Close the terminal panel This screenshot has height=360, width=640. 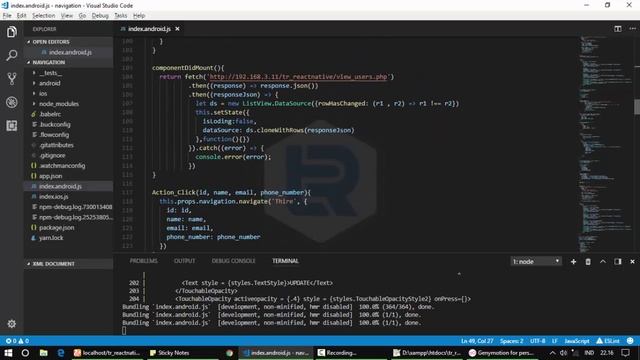[632, 262]
